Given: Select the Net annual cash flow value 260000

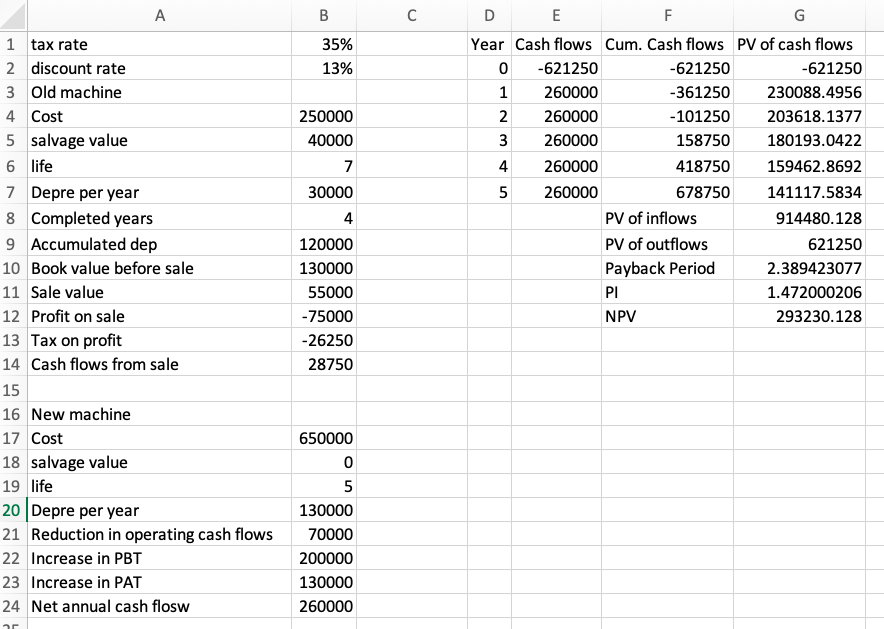Looking at the screenshot, I should 324,606.
